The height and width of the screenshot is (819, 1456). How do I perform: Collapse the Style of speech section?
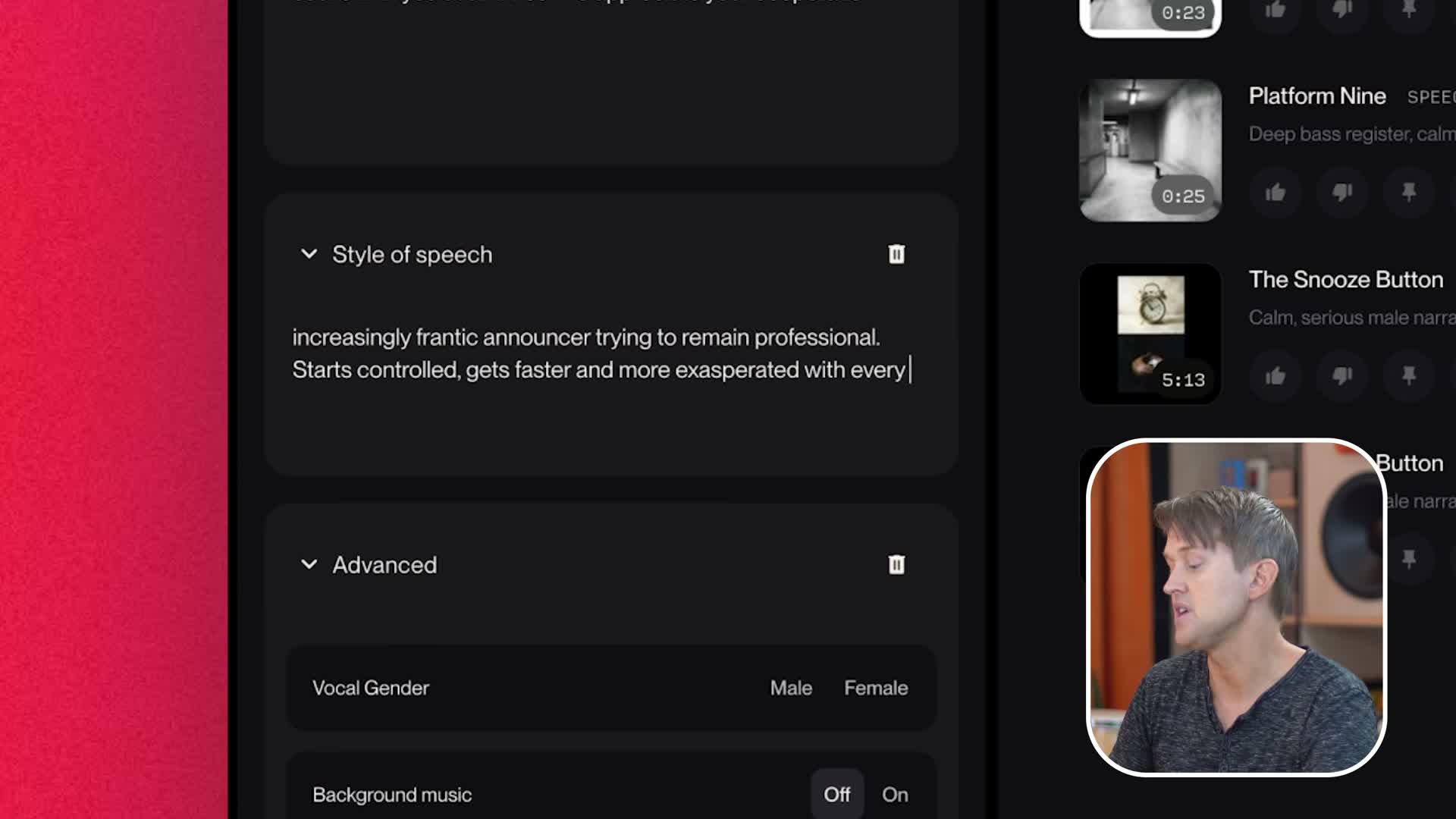309,254
